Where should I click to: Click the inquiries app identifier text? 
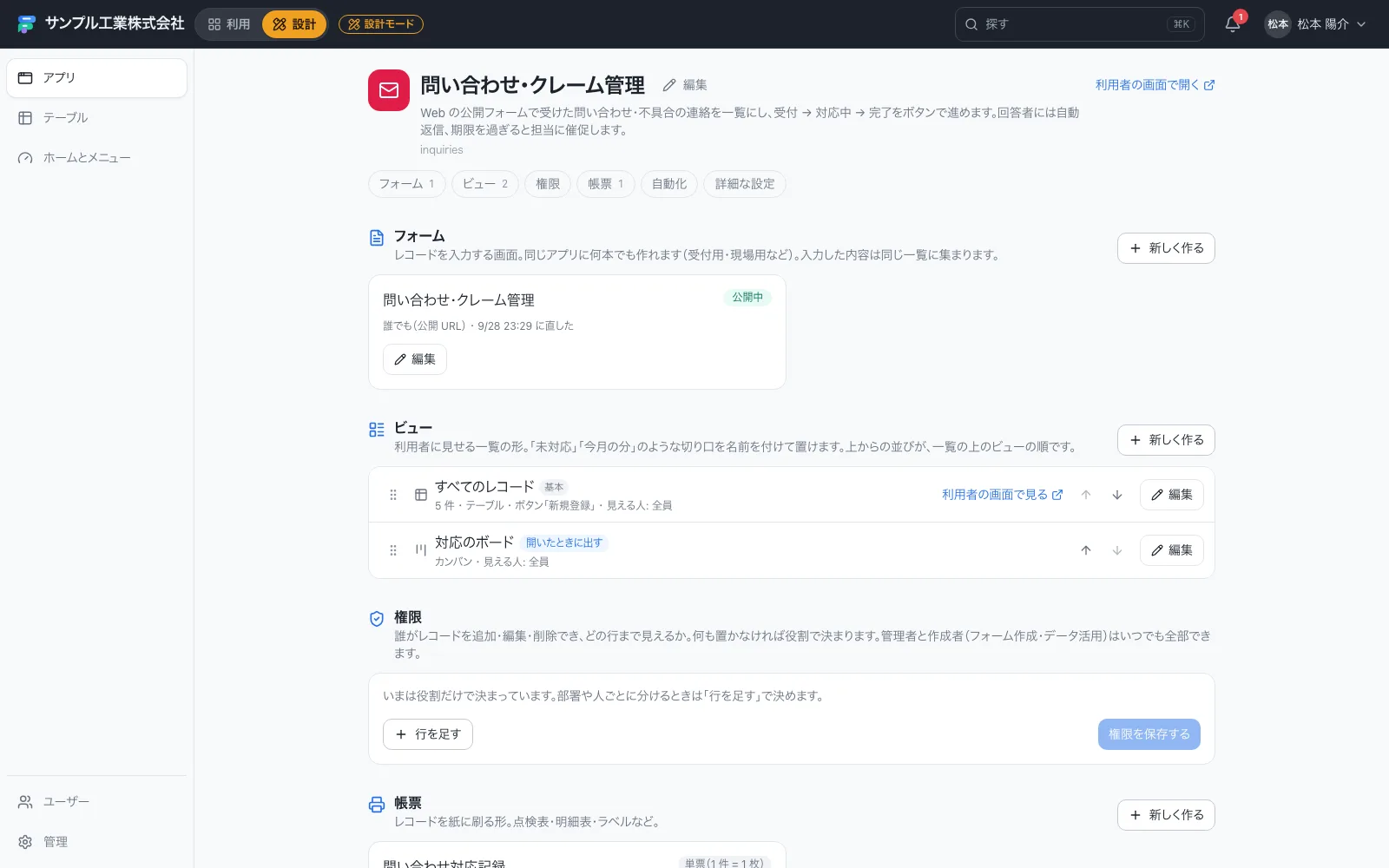tap(442, 150)
